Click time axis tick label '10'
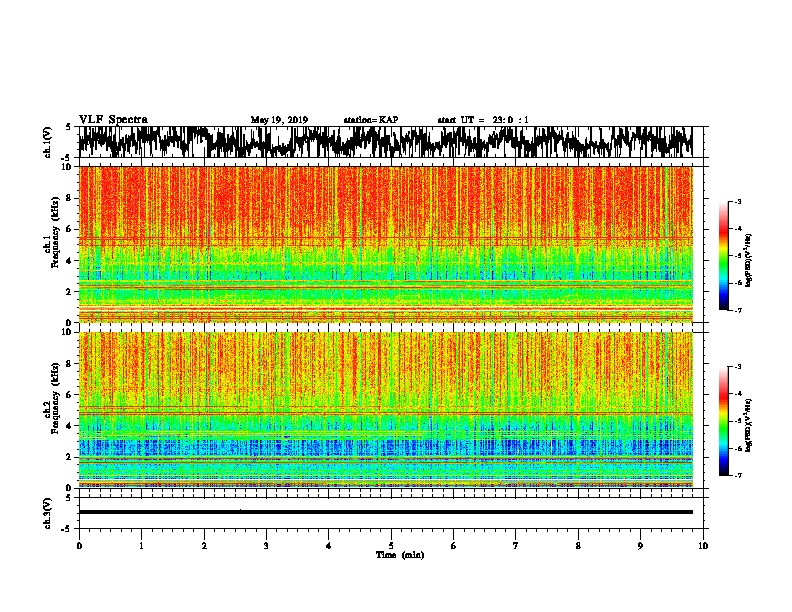The image size is (792, 612). click(x=703, y=546)
